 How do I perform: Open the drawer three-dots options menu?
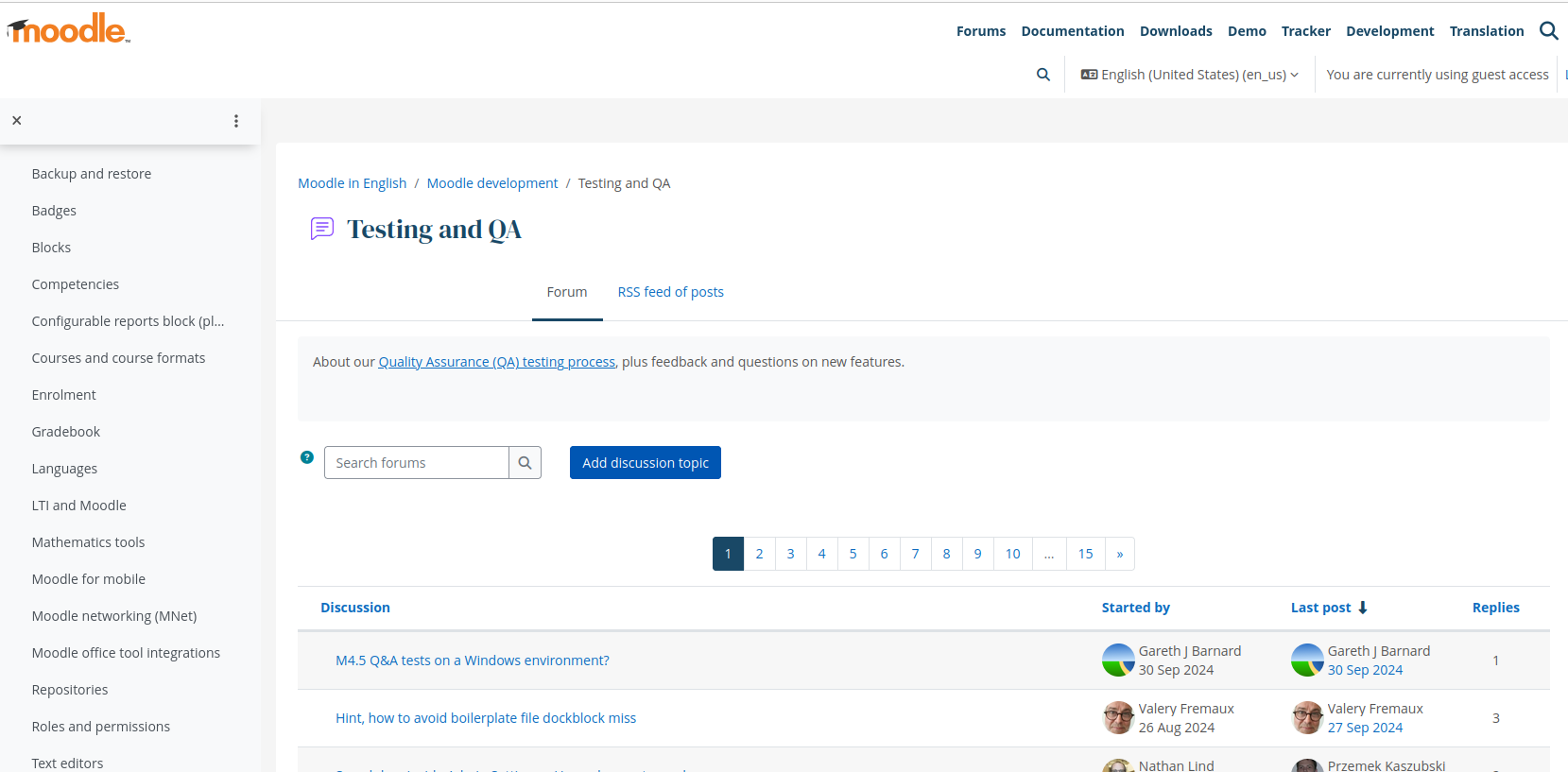tap(236, 121)
